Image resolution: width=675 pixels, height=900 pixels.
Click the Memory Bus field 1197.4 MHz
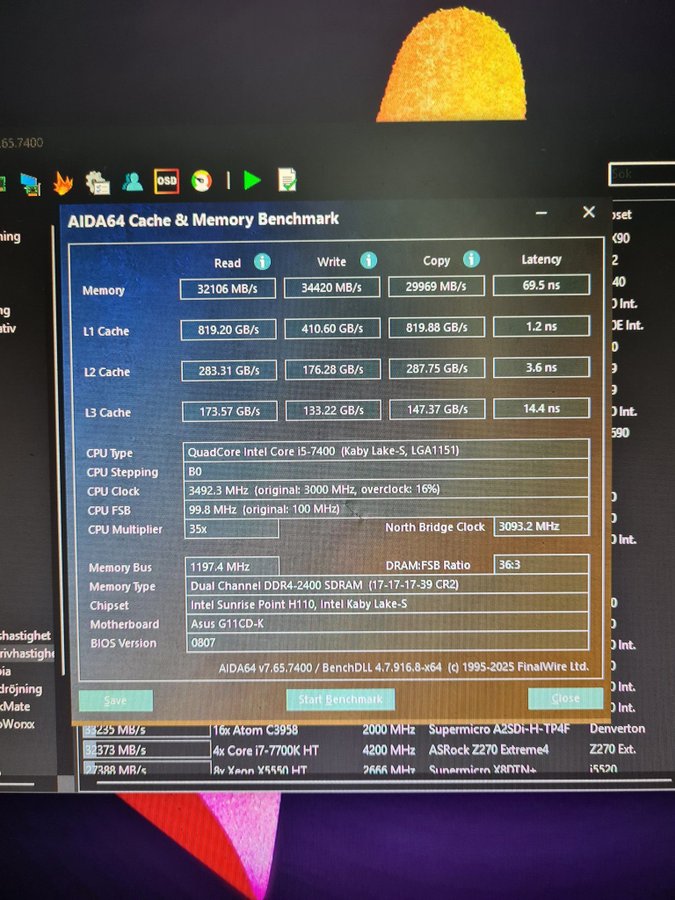(x=232, y=567)
